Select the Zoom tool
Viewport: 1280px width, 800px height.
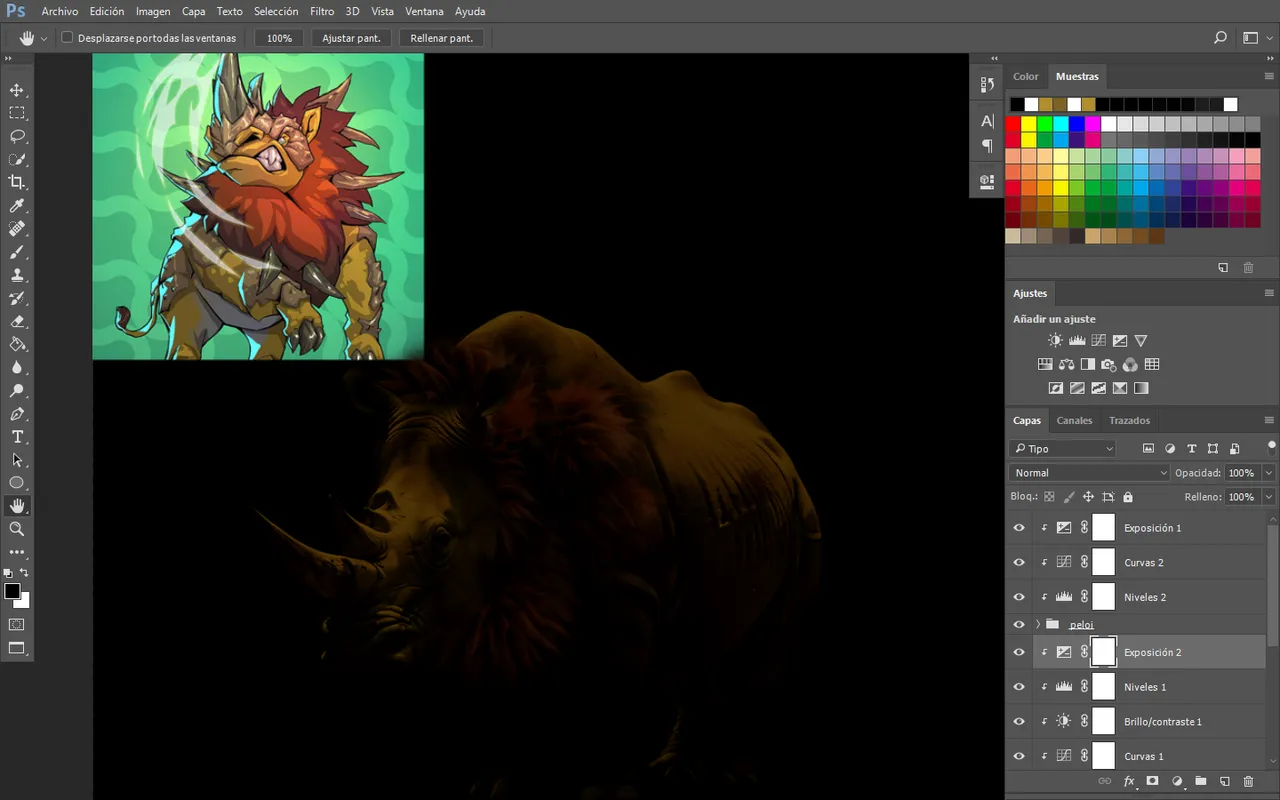17,529
